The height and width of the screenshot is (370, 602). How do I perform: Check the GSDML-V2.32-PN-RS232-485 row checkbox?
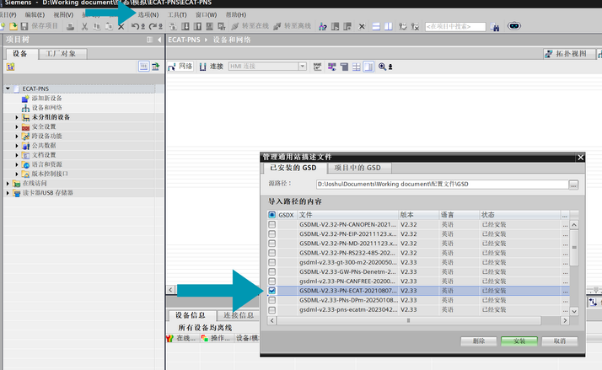[272, 253]
